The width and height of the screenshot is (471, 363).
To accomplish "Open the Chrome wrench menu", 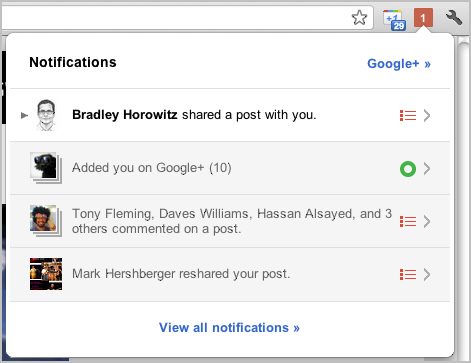I will pyautogui.click(x=453, y=18).
